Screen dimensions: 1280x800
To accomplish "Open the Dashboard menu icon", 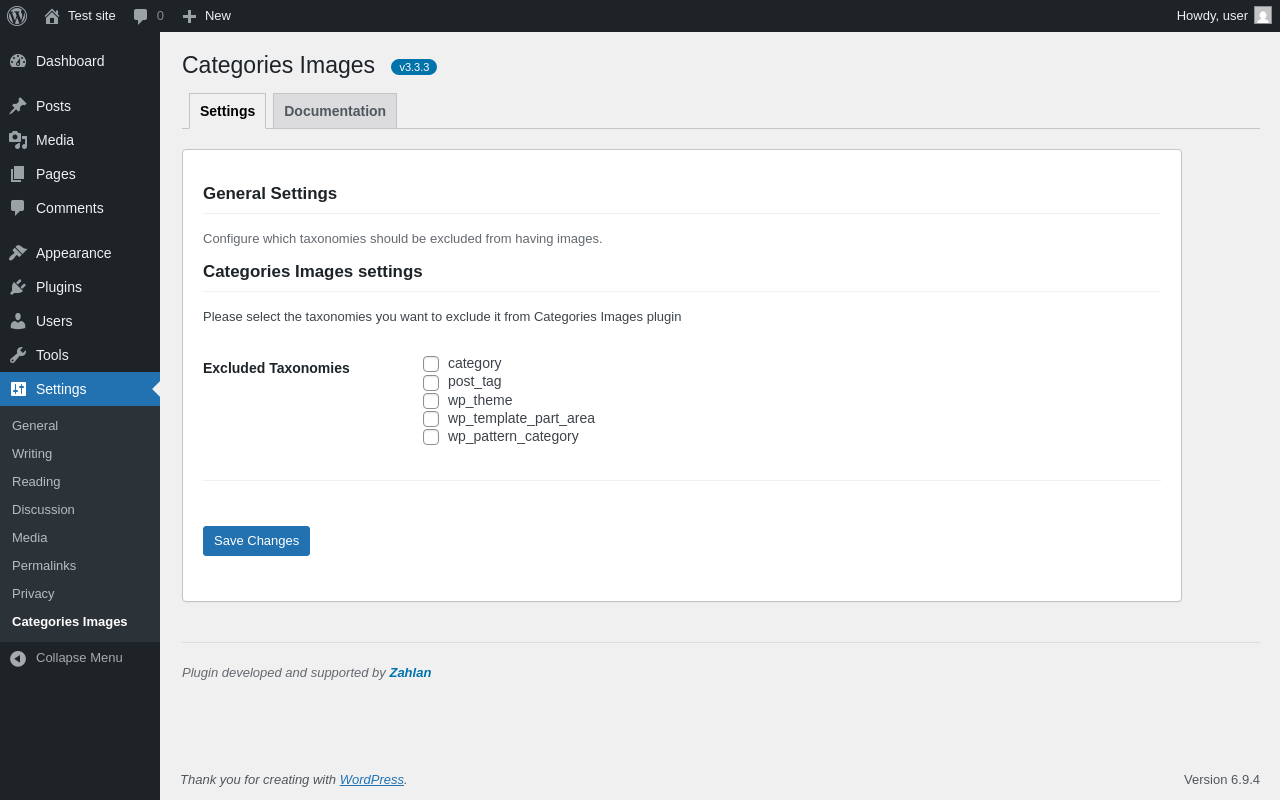I will 18,61.
